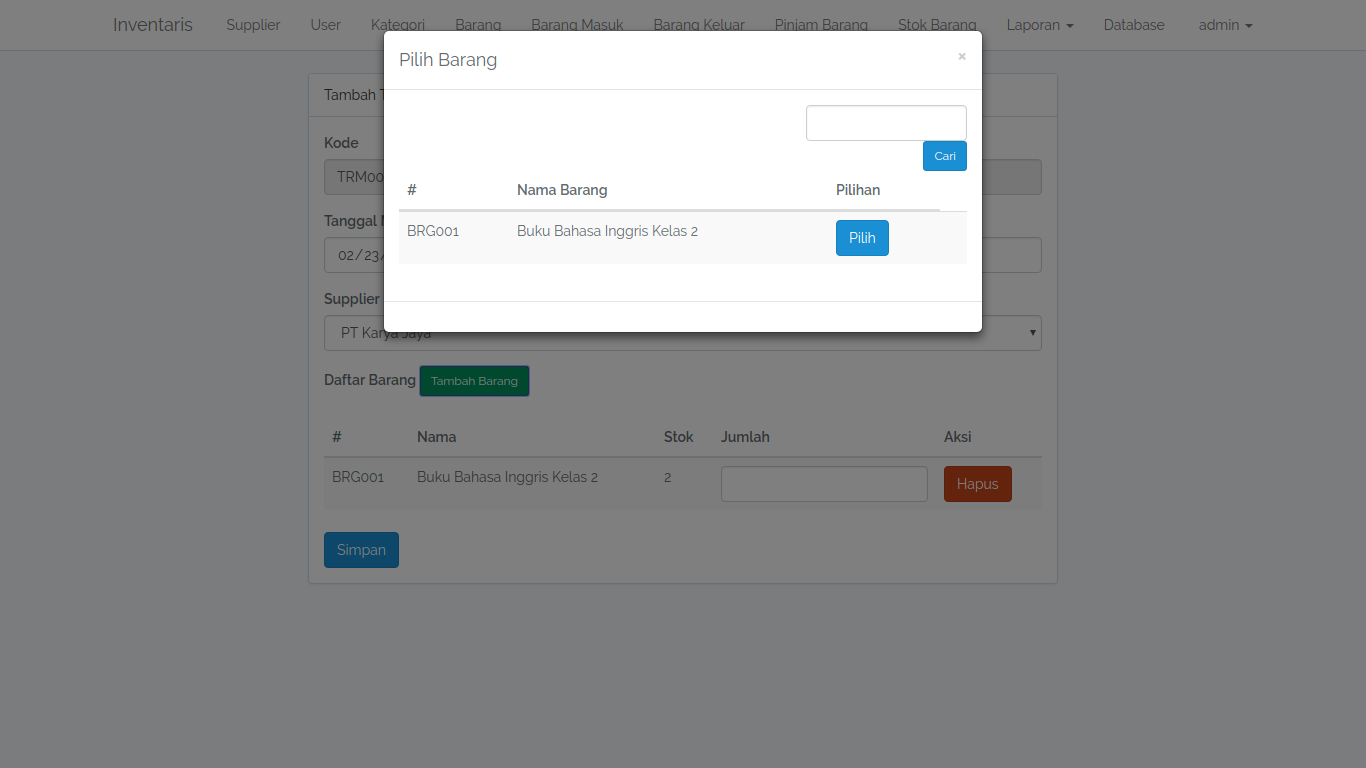Open the Supplier select with PT Karya Jaya
The height and width of the screenshot is (768, 1366).
(683, 333)
